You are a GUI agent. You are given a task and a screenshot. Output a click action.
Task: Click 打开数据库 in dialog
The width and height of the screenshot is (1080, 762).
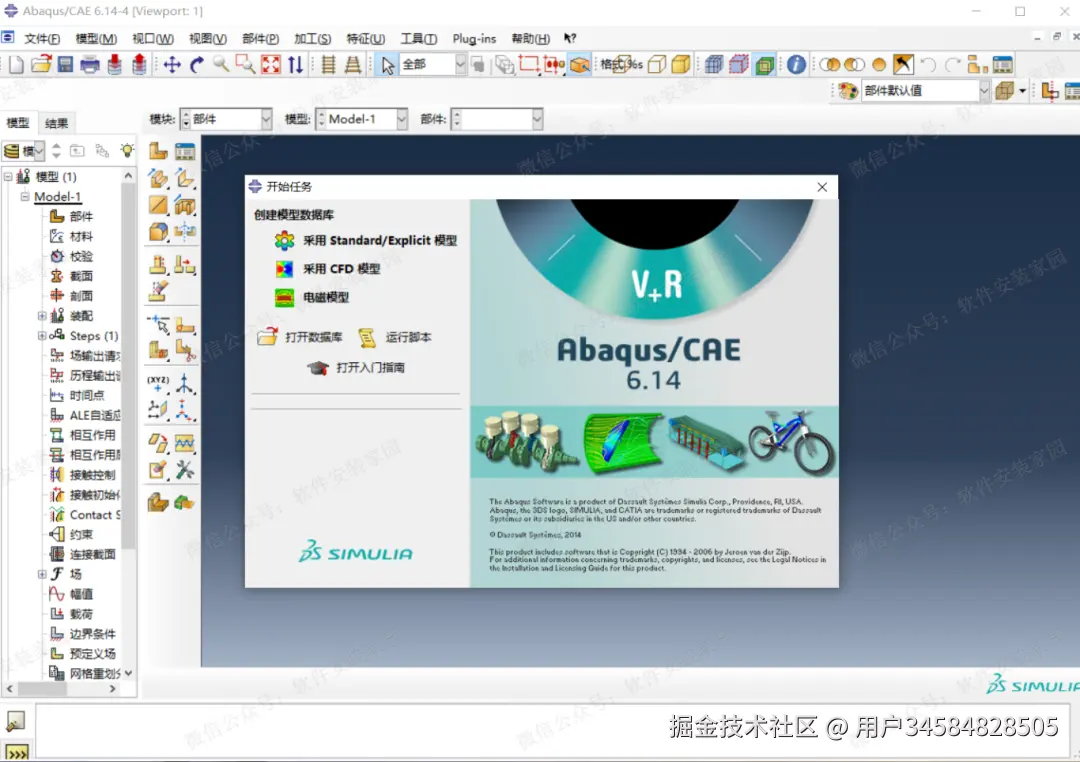coord(300,337)
